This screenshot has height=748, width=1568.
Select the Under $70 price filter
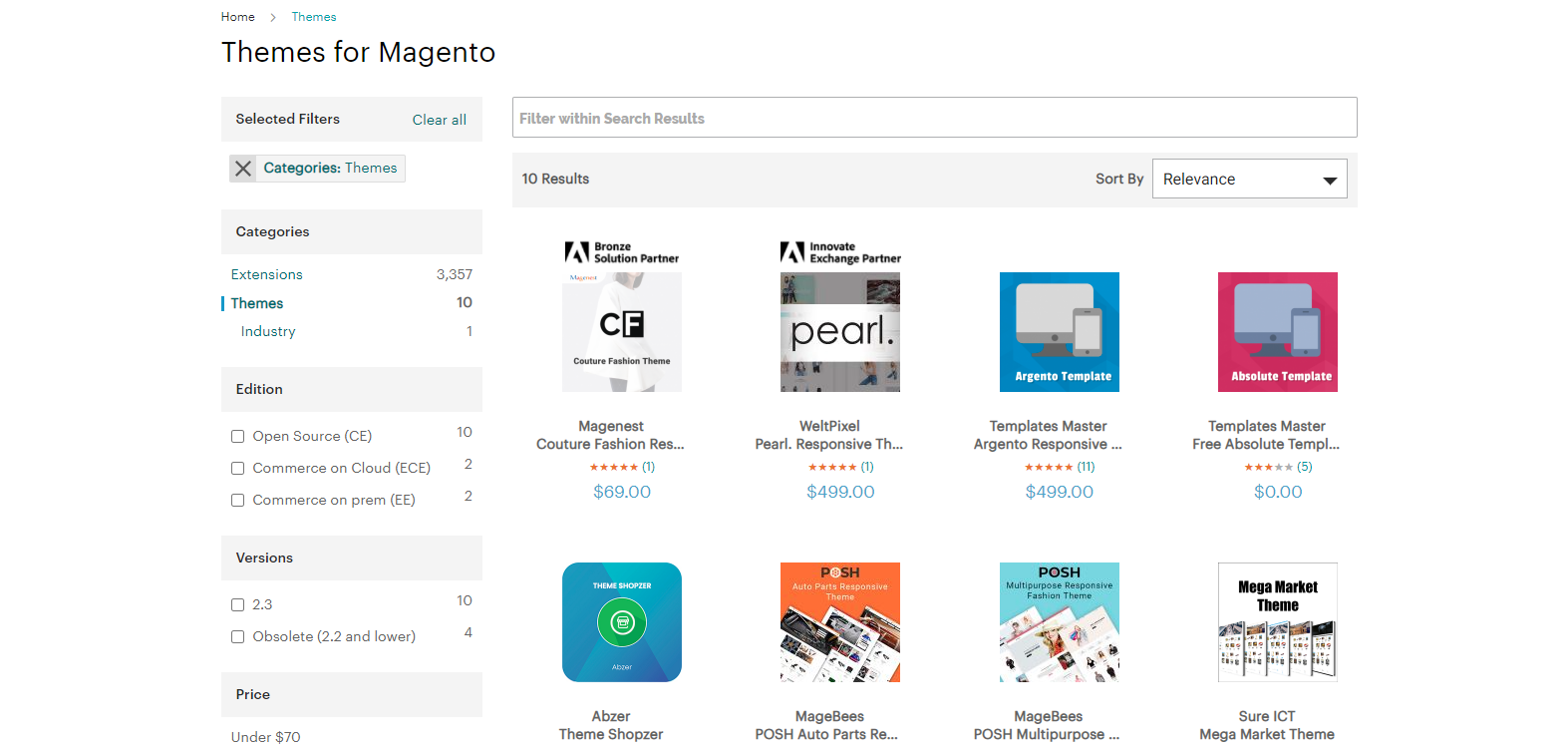(x=266, y=737)
